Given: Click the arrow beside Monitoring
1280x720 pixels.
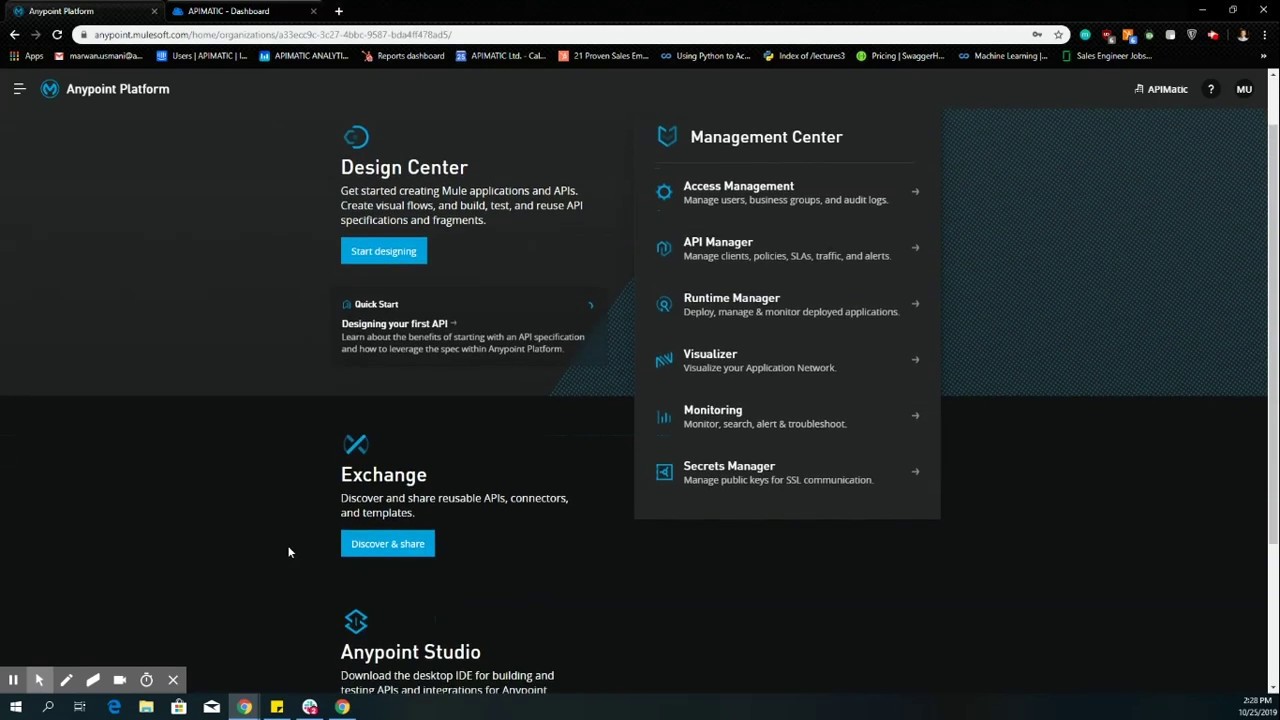Looking at the screenshot, I should tap(915, 416).
